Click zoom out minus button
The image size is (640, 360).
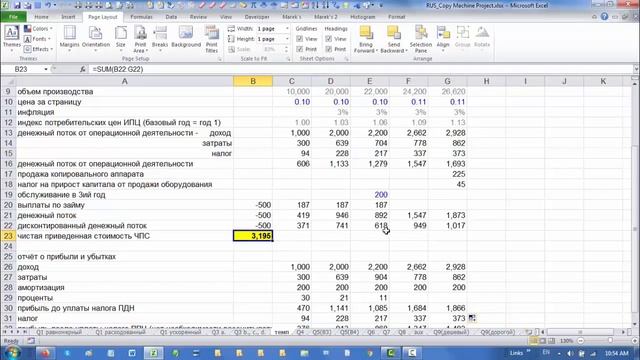coord(581,340)
